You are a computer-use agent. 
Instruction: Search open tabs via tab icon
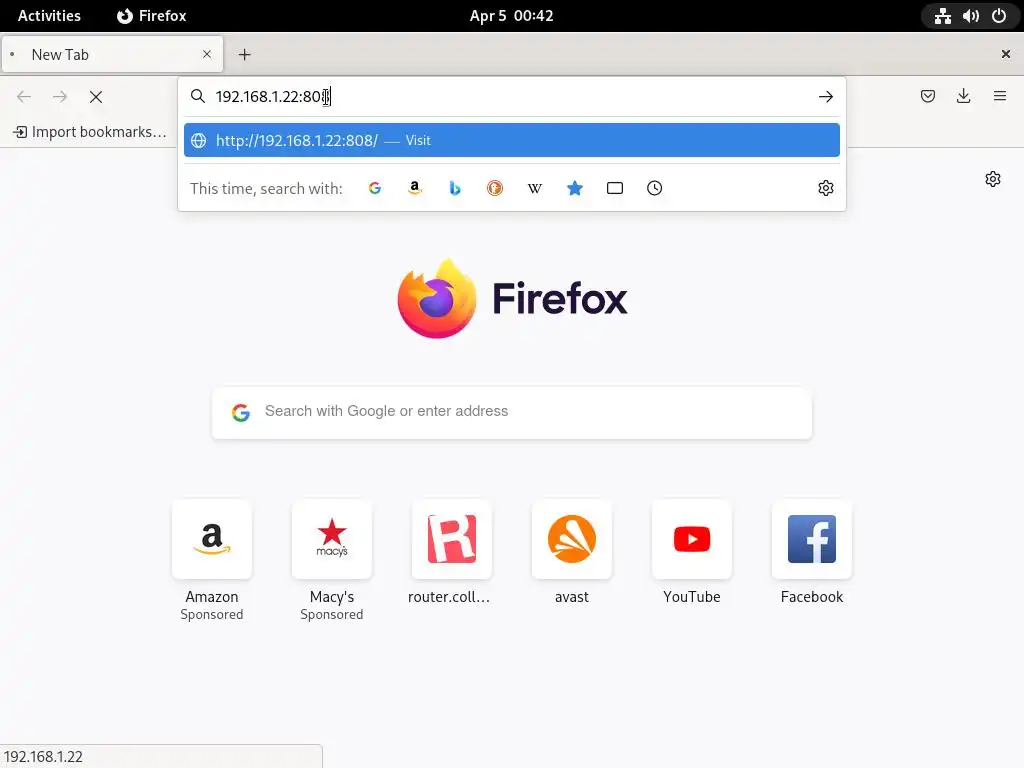615,188
